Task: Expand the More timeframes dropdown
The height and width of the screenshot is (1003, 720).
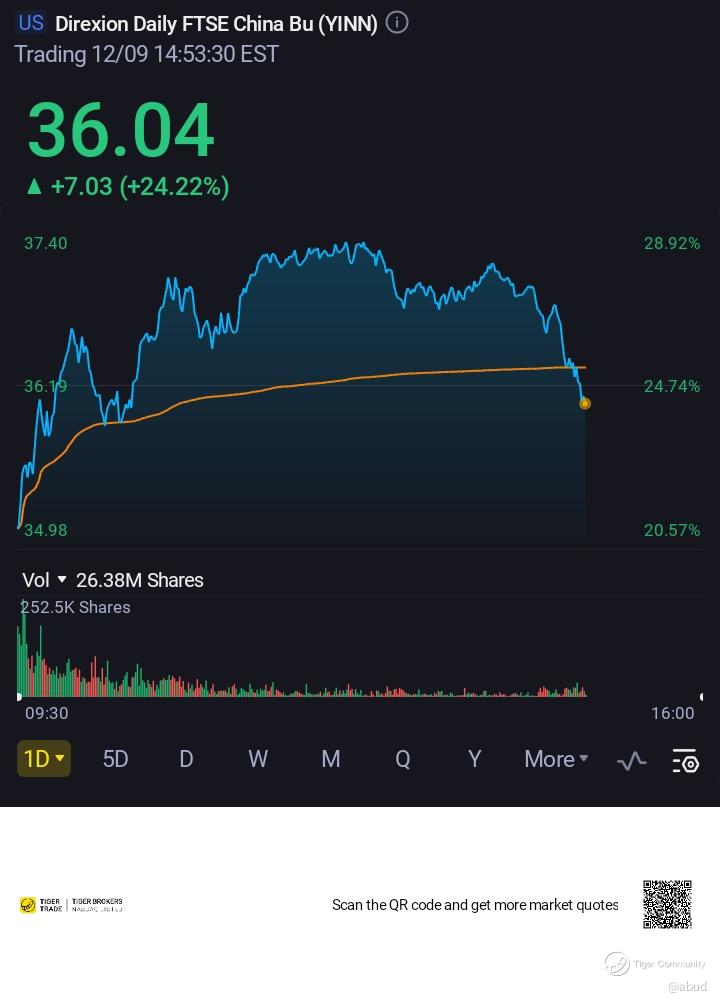Action: tap(556, 760)
